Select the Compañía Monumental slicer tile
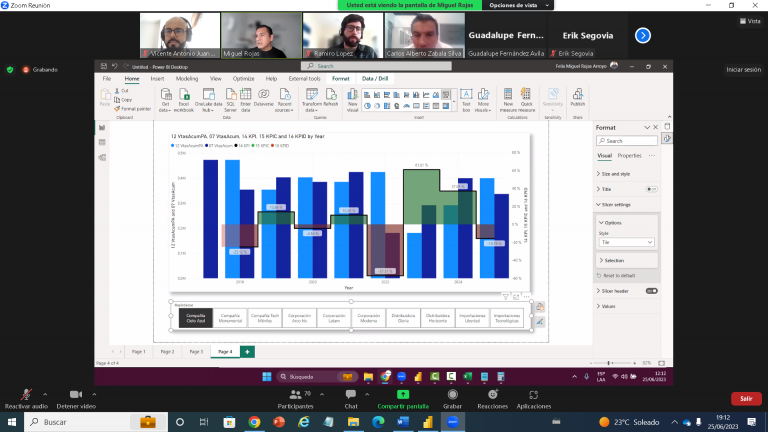Screen dimensions: 768x432 229,318
